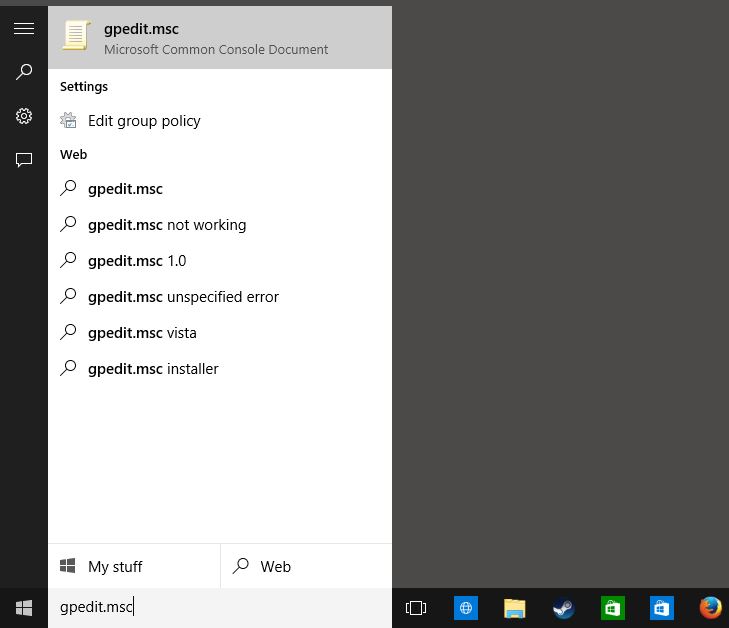This screenshot has height=628, width=729.
Task: Click the Windows Start button on taskbar
Action: pyautogui.click(x=24, y=608)
